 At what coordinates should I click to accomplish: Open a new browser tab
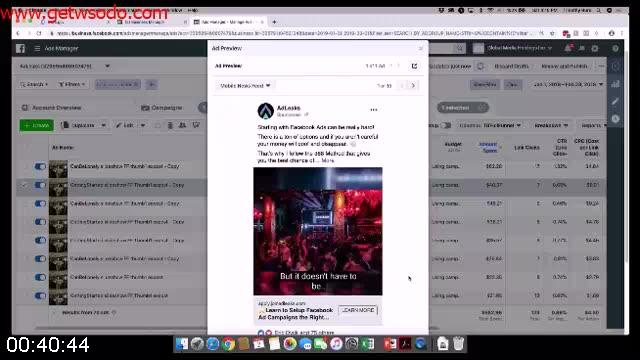[x=274, y=22]
